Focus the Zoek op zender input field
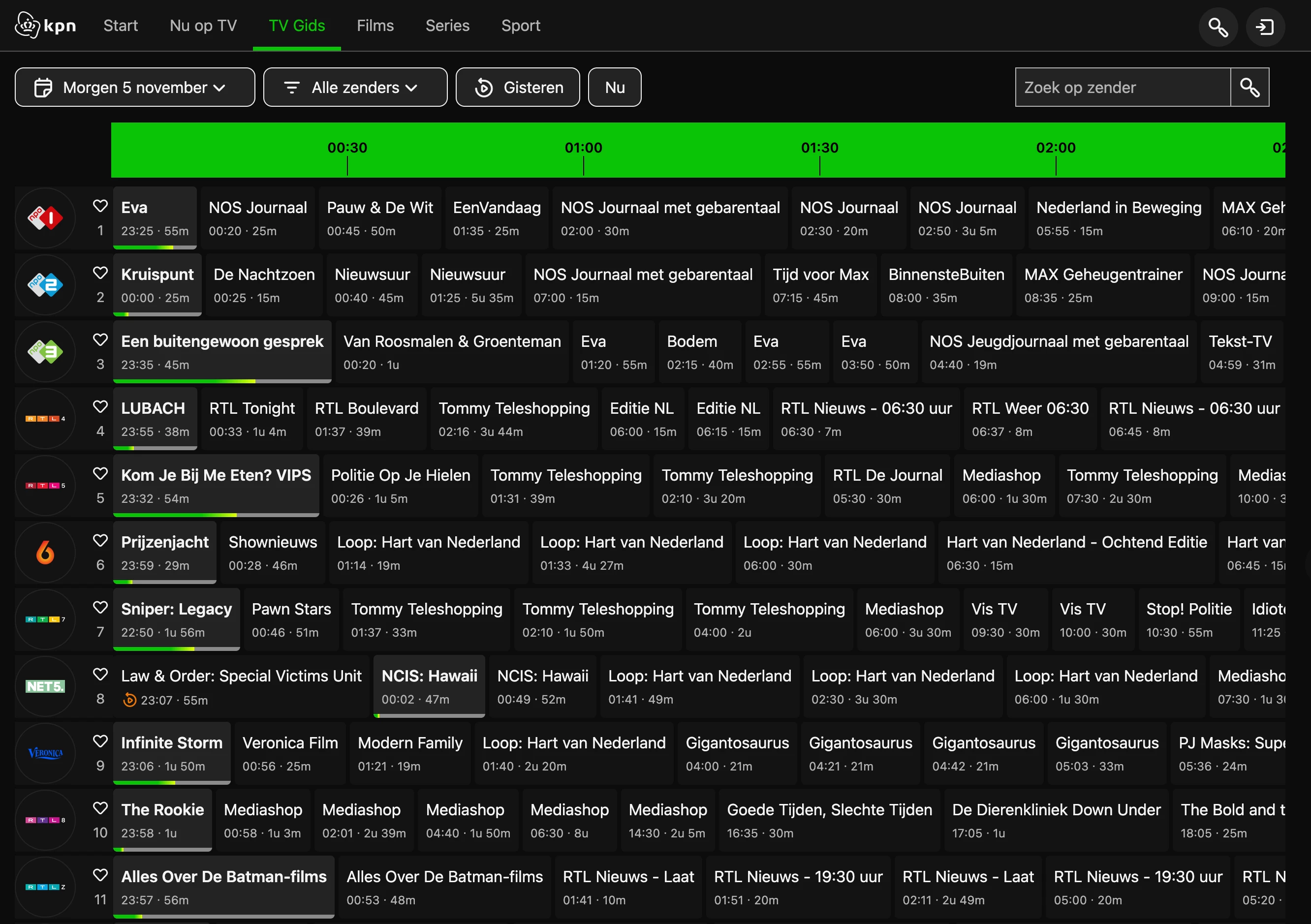The image size is (1311, 924). 1122,87
